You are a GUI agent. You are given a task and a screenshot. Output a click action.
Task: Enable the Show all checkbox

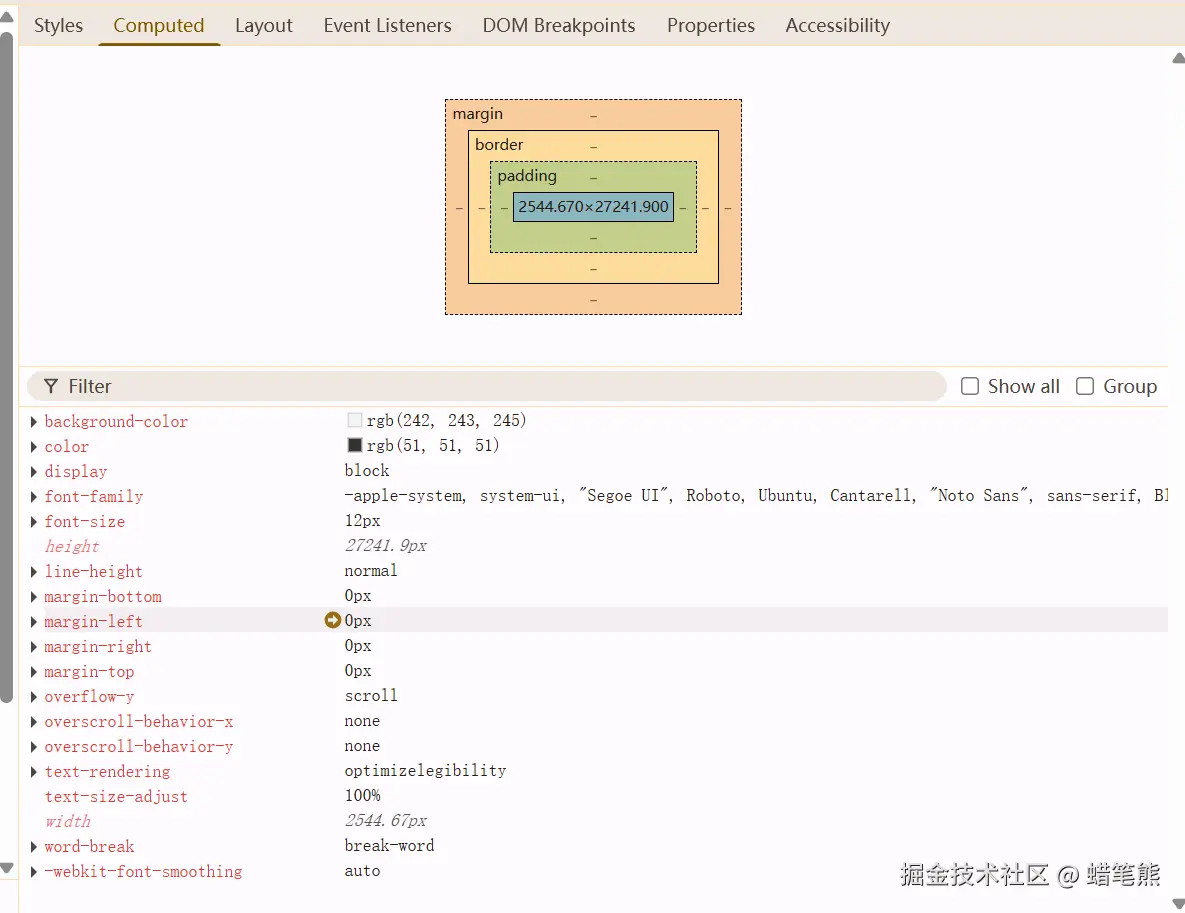[969, 386]
